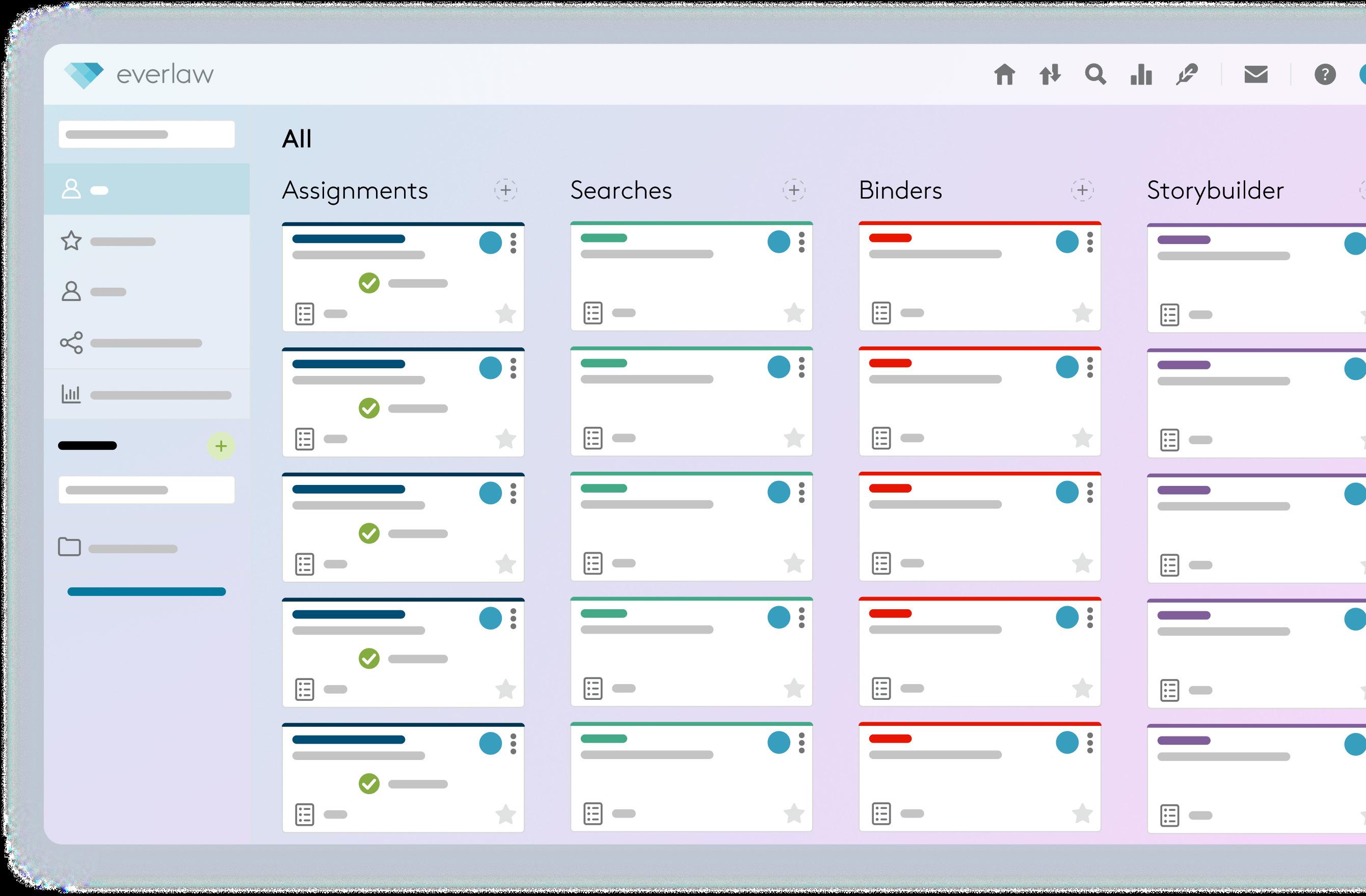Open messages envelope icon
Image resolution: width=1366 pixels, height=896 pixels.
tap(1256, 74)
